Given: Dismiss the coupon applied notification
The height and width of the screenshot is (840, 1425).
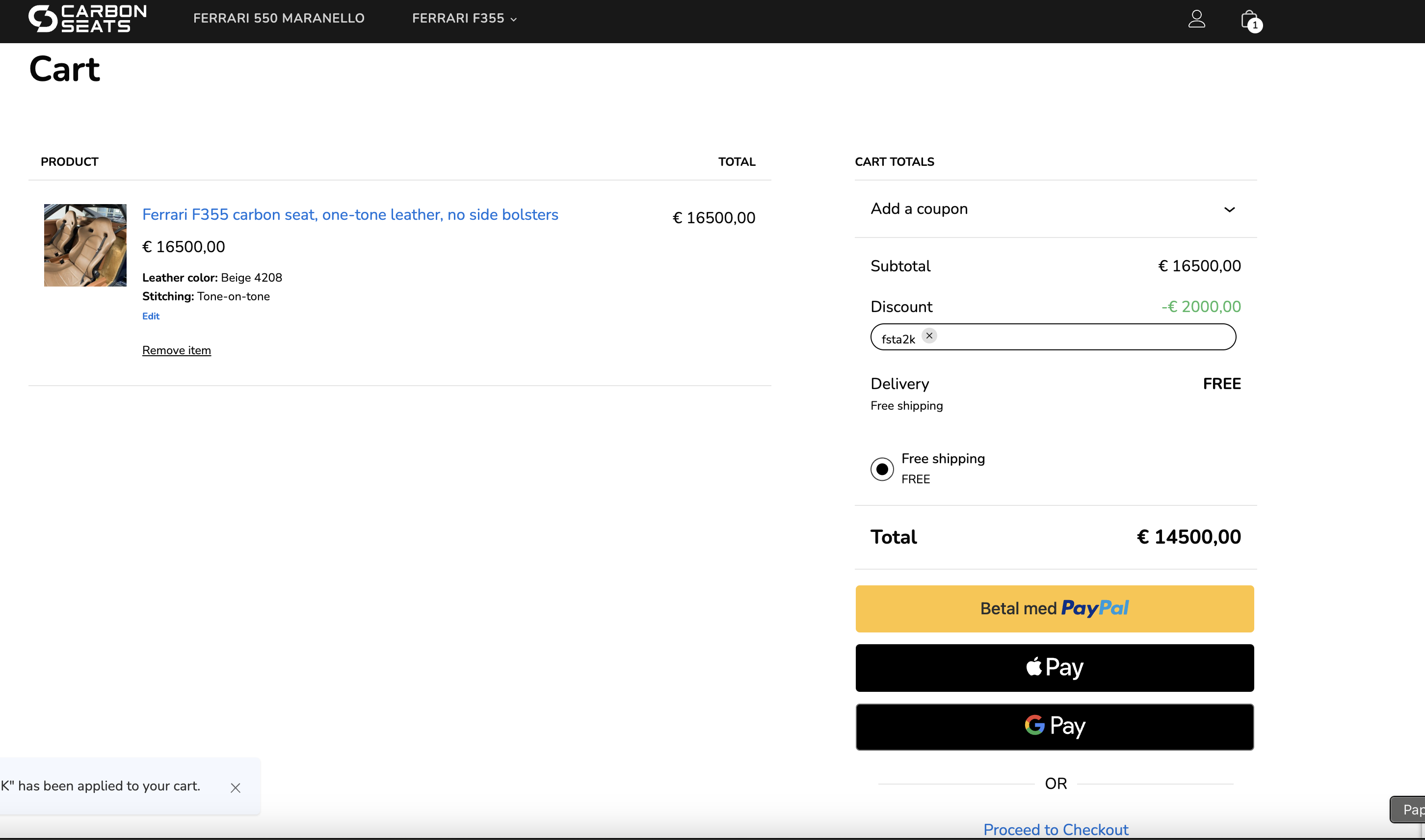Looking at the screenshot, I should point(236,787).
